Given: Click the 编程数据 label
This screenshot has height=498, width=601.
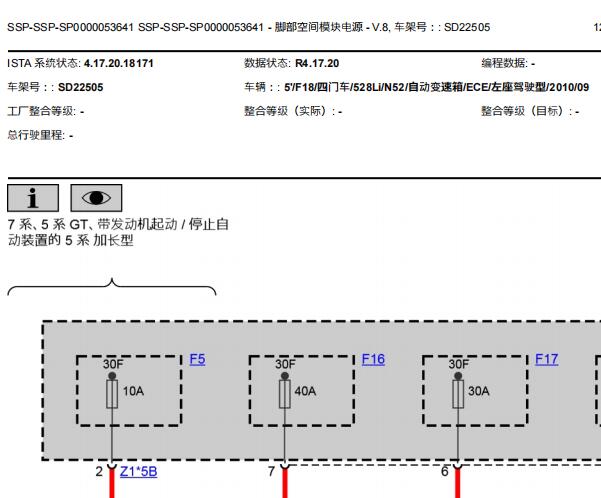Looking at the screenshot, I should [505, 63].
